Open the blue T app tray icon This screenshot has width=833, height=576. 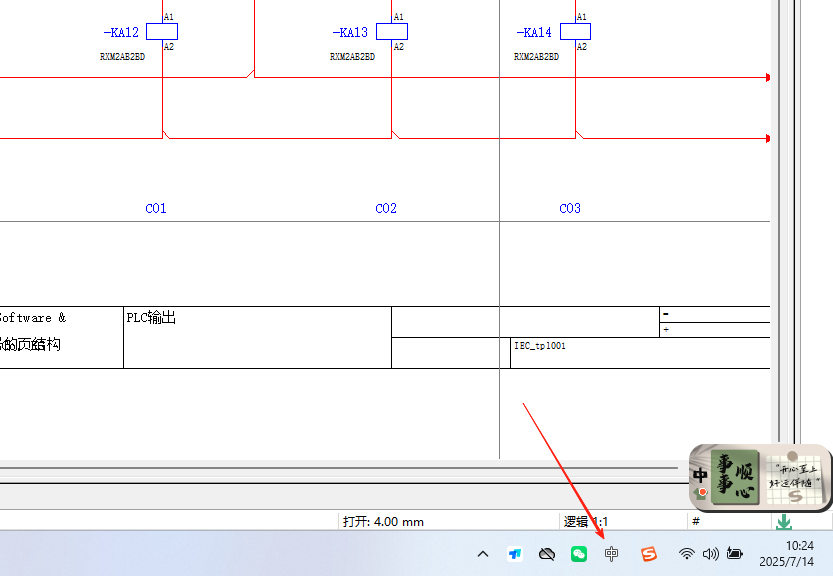tap(515, 554)
